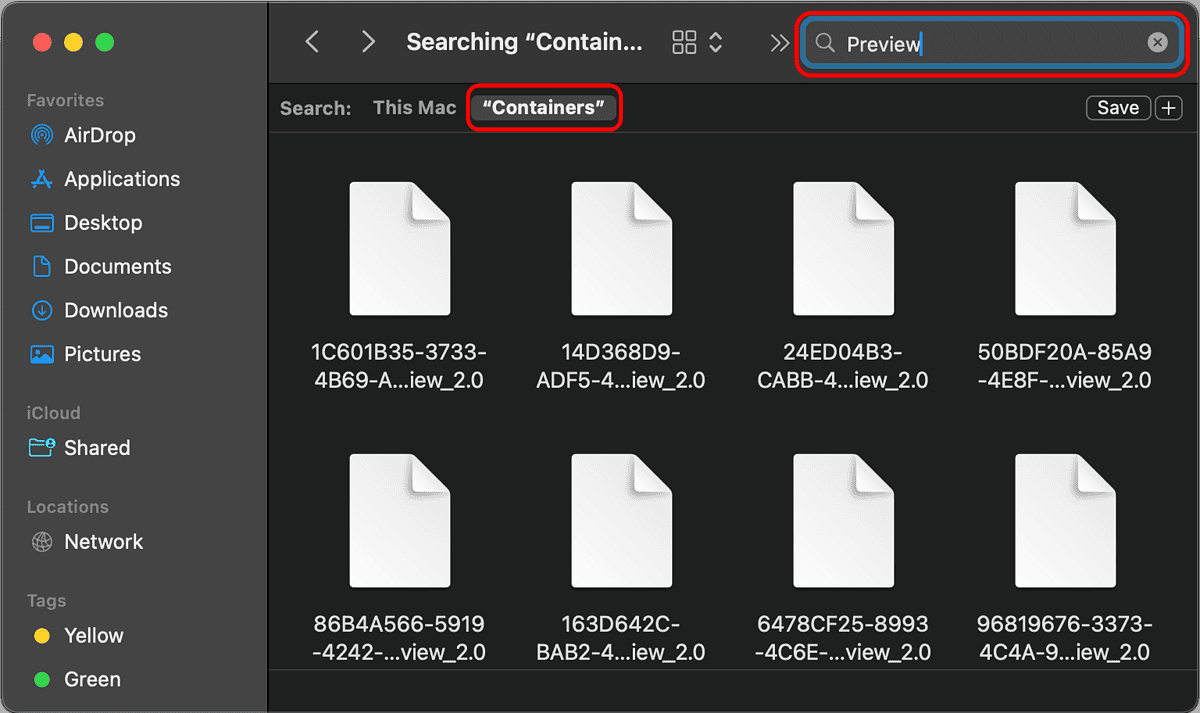Expand the toolbar overflow chevrons
The width and height of the screenshot is (1200, 713).
coord(779,42)
